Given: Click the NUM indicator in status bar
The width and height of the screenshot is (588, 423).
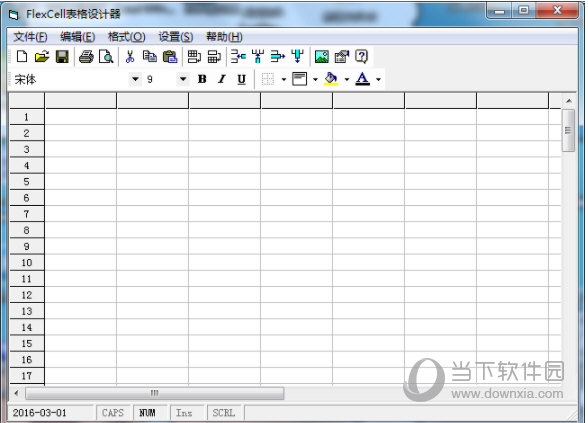Looking at the screenshot, I should click(147, 413).
